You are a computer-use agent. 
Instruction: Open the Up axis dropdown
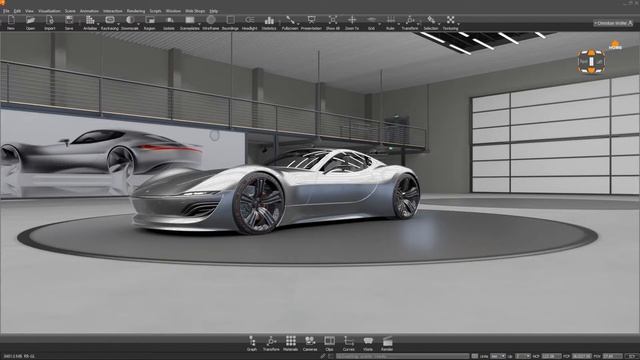coord(522,356)
